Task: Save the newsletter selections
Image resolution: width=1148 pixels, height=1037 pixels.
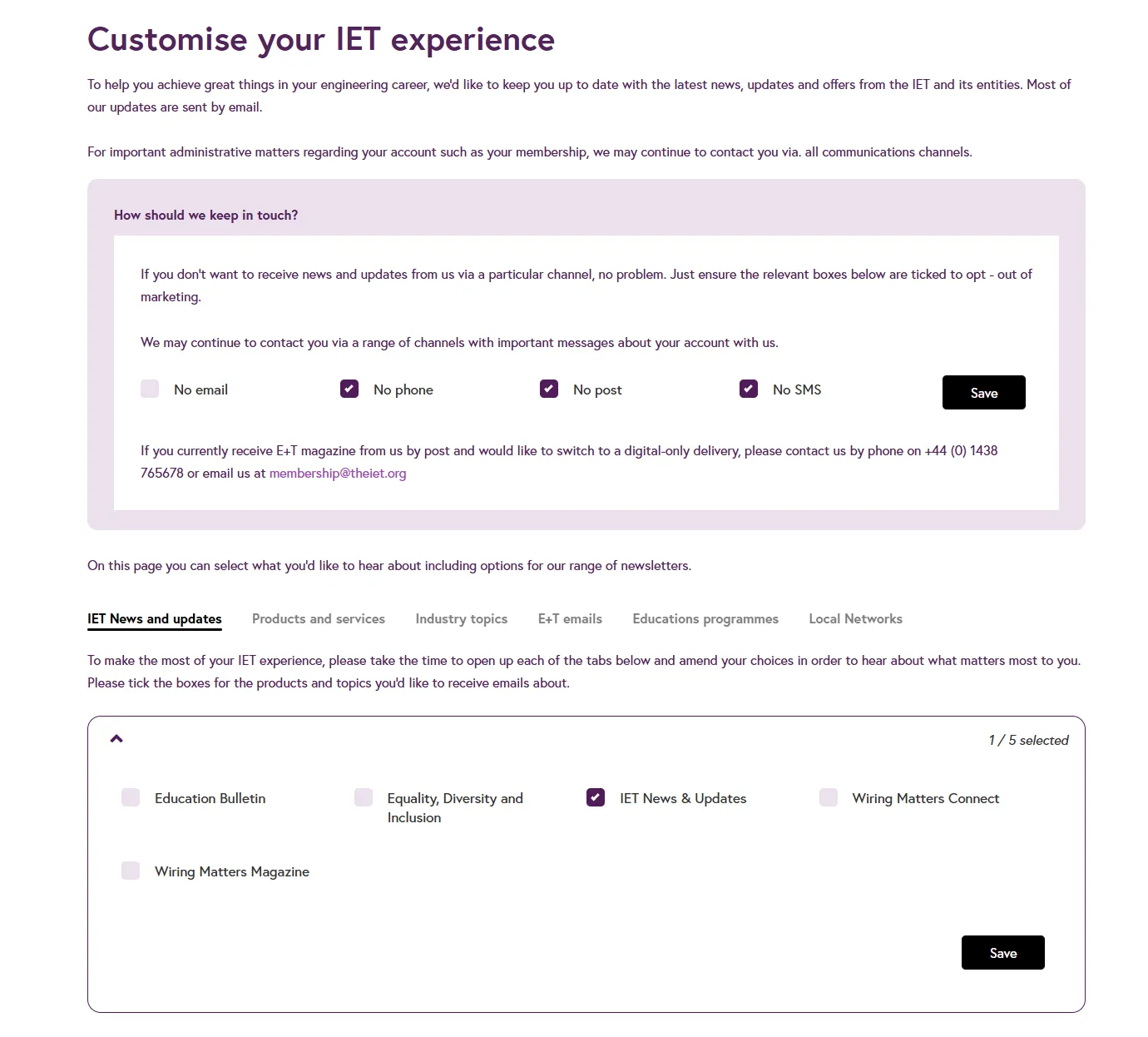Action: (x=1002, y=953)
